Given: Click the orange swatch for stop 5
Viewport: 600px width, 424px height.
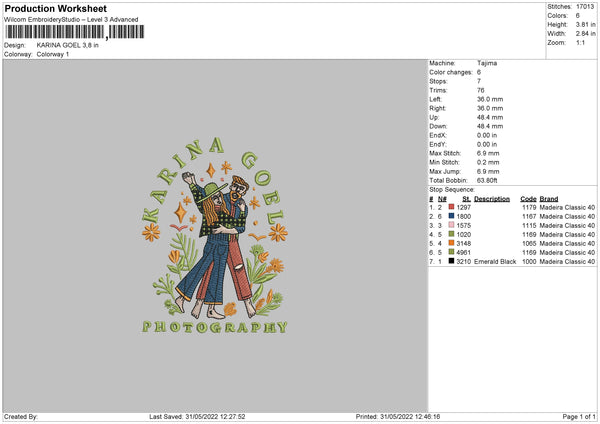Looking at the screenshot, I should tap(451, 243).
